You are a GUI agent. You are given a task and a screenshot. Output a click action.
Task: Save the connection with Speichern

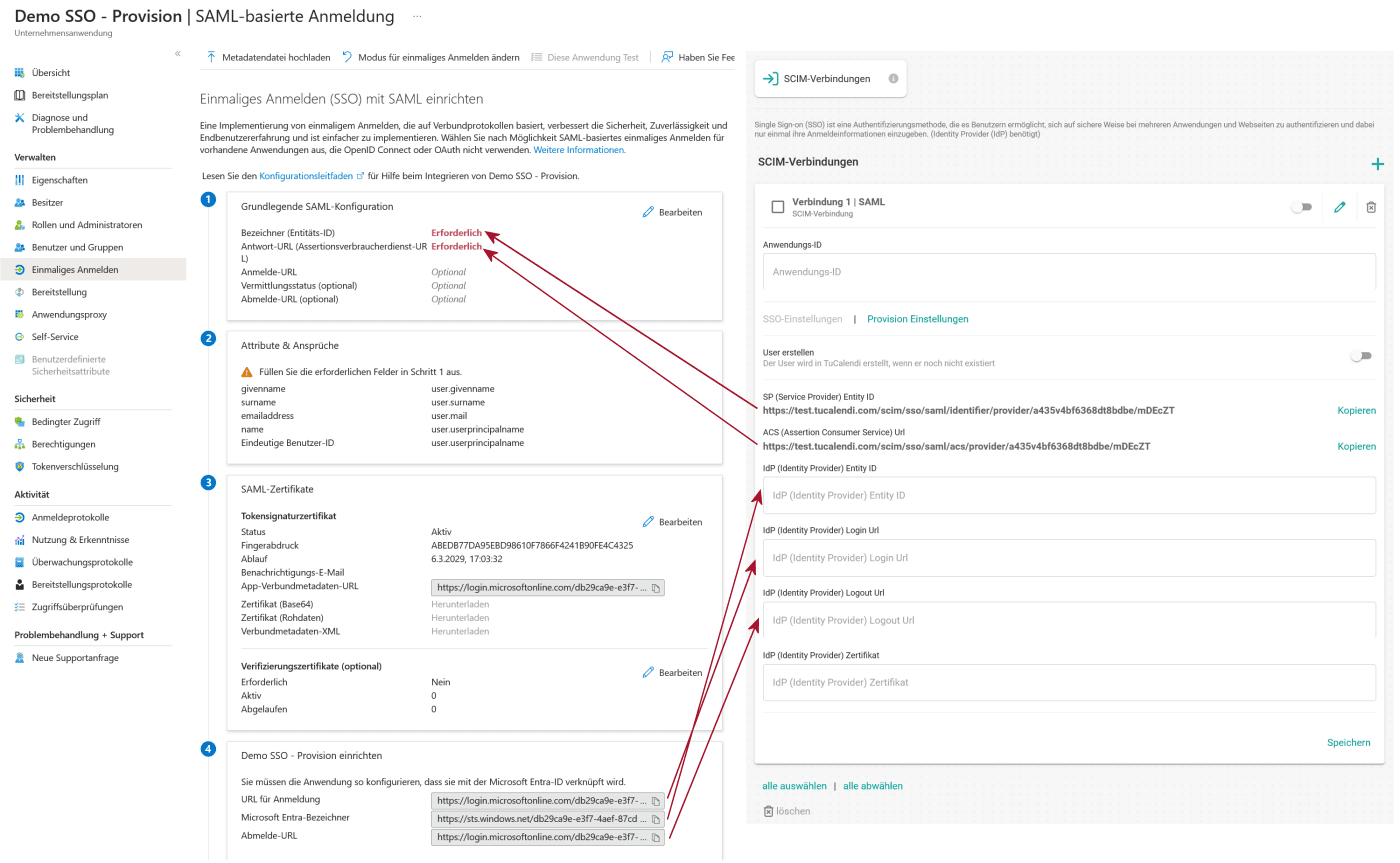(1349, 742)
